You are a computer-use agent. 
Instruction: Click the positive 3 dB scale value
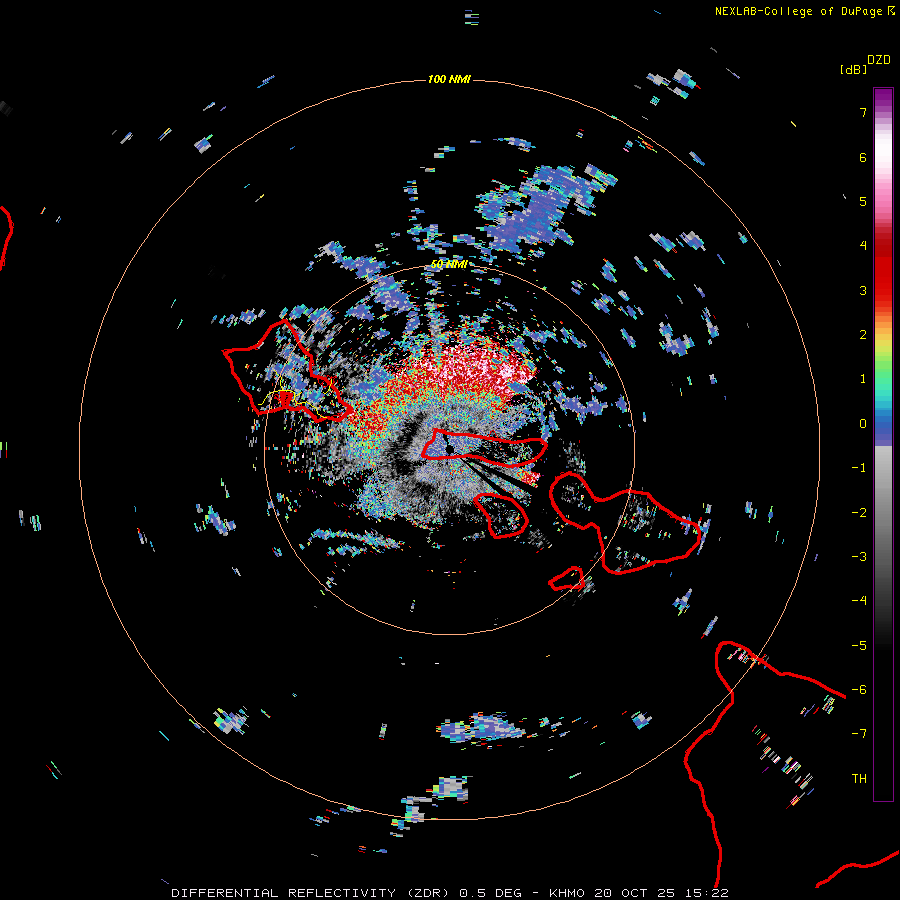863,290
